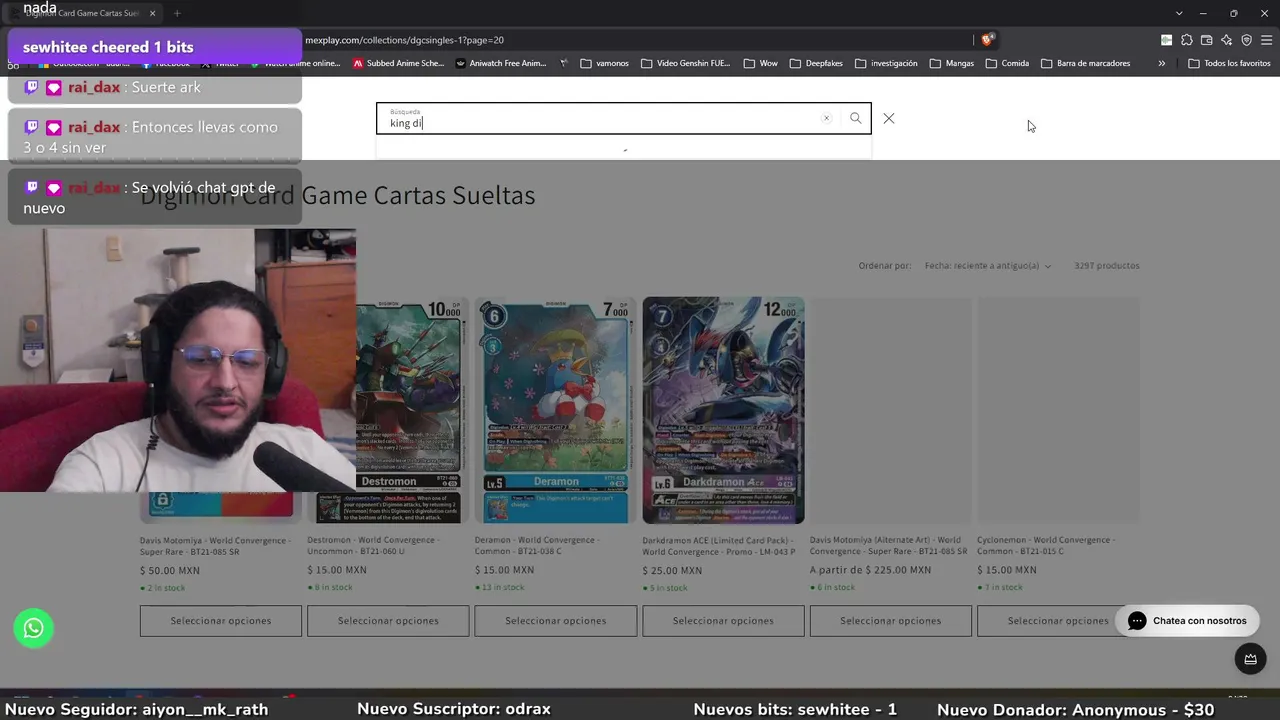Image resolution: width=1280 pixels, height=720 pixels.
Task: Select options for Deramon card
Action: point(556,620)
